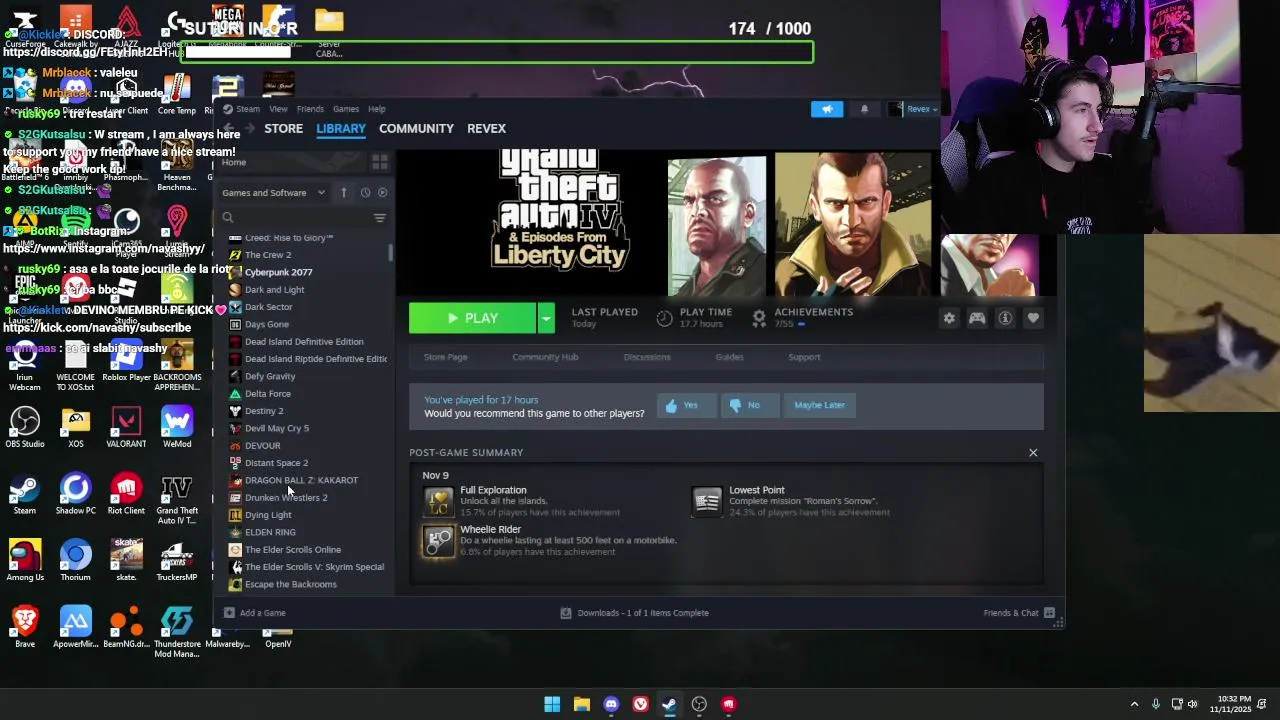This screenshot has width=1280, height=720.
Task: Add GTA IV to favorites heart icon
Action: [1033, 318]
